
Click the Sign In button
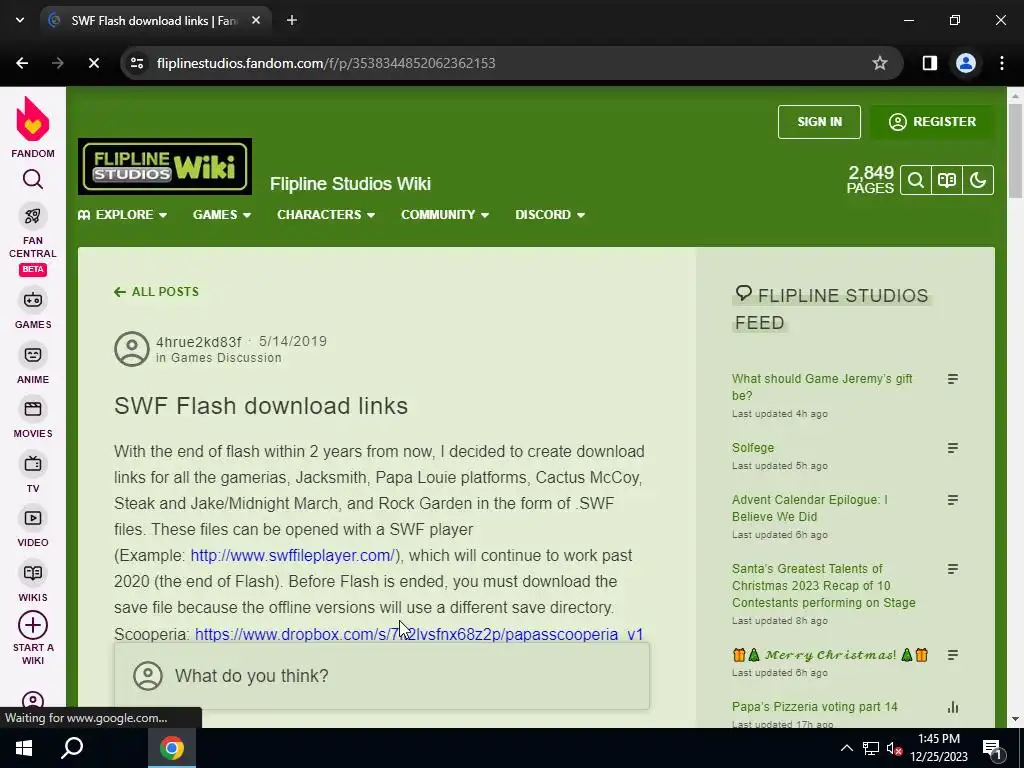[x=819, y=122]
